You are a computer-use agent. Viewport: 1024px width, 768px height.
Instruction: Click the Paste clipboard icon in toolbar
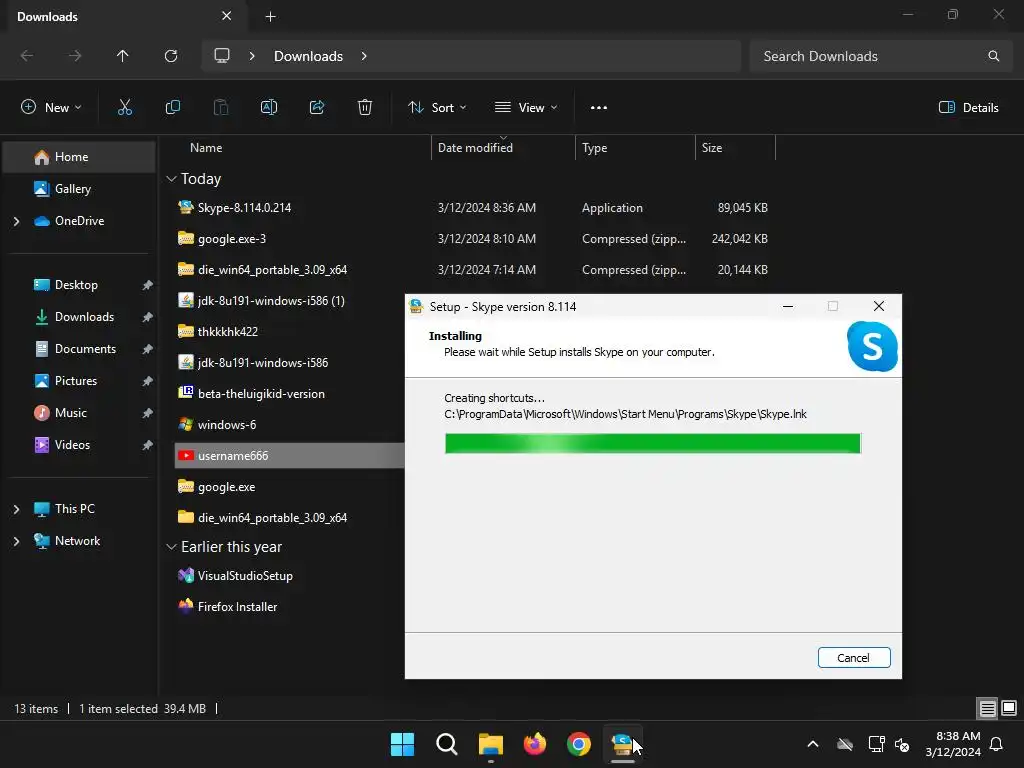221,108
